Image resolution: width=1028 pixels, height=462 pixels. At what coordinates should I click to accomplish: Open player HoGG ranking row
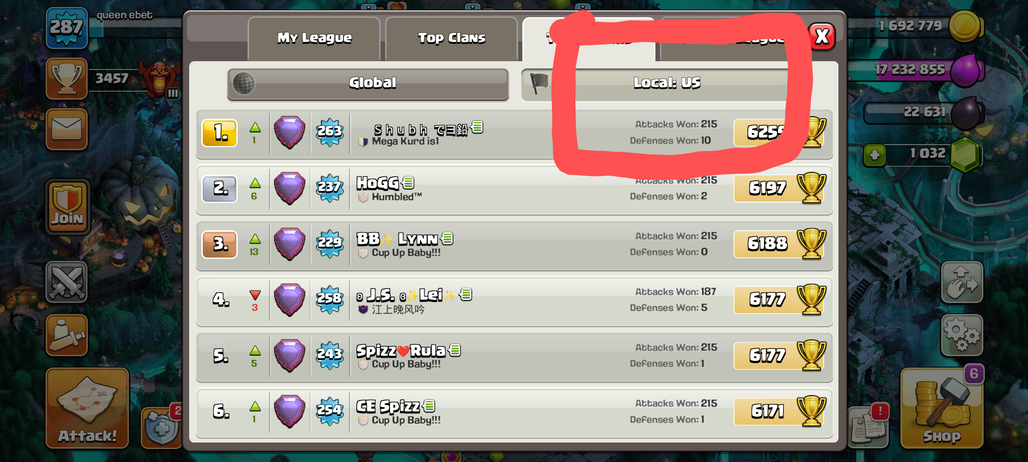point(515,188)
